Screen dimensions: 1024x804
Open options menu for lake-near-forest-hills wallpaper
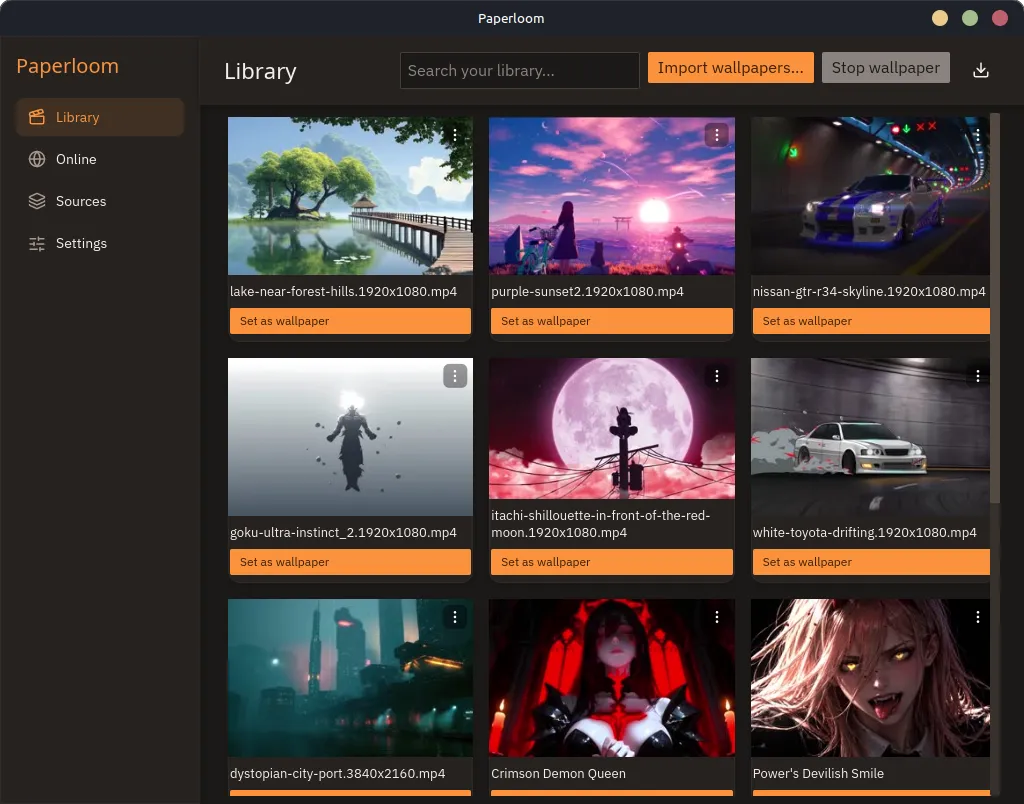(x=455, y=135)
